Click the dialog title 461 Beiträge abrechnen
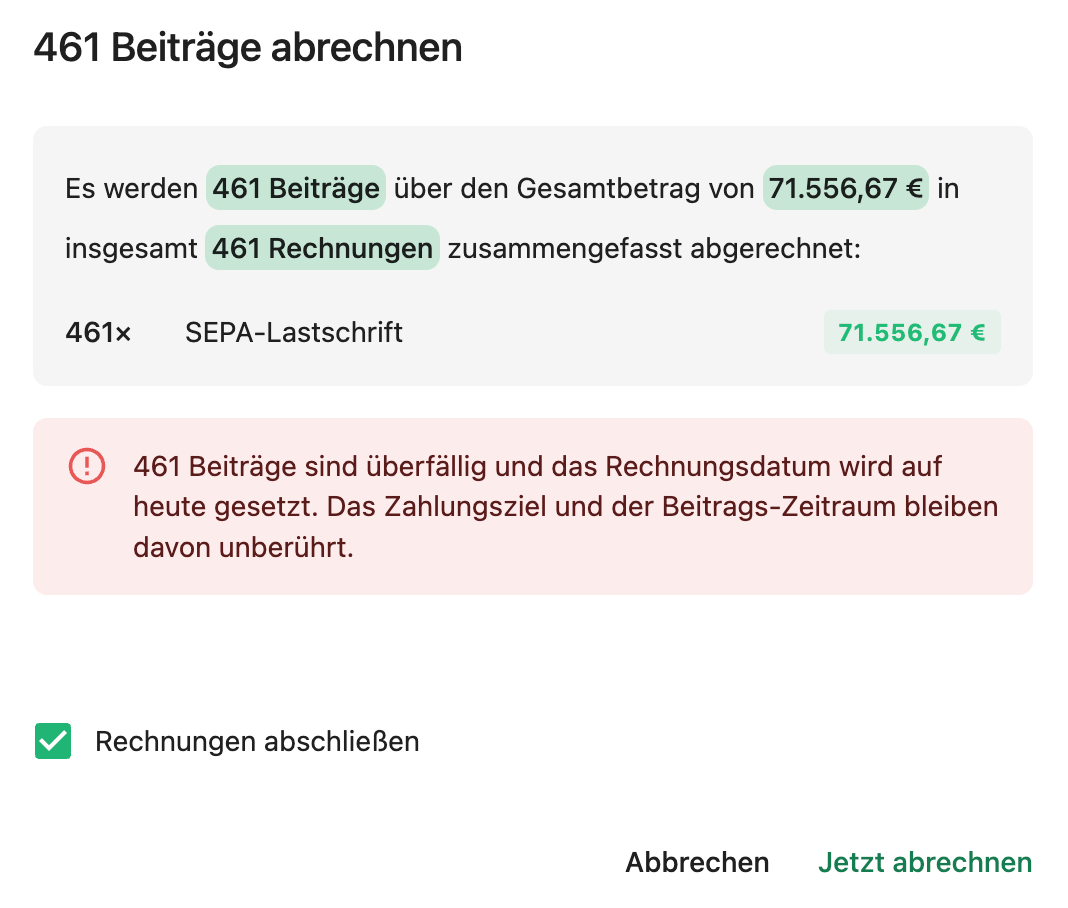The image size is (1068, 908). [x=248, y=48]
